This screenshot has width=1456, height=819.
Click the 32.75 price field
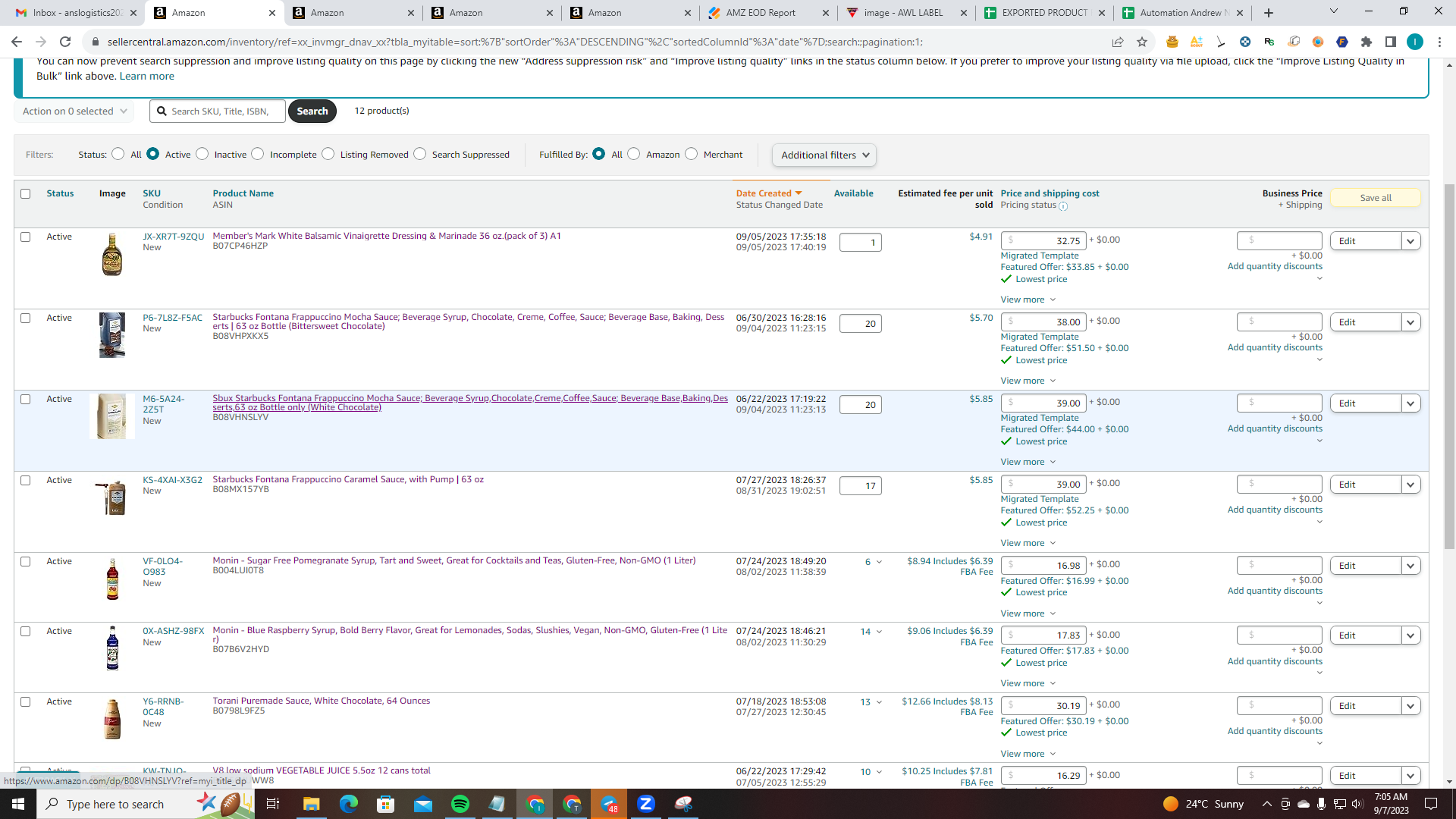point(1043,241)
